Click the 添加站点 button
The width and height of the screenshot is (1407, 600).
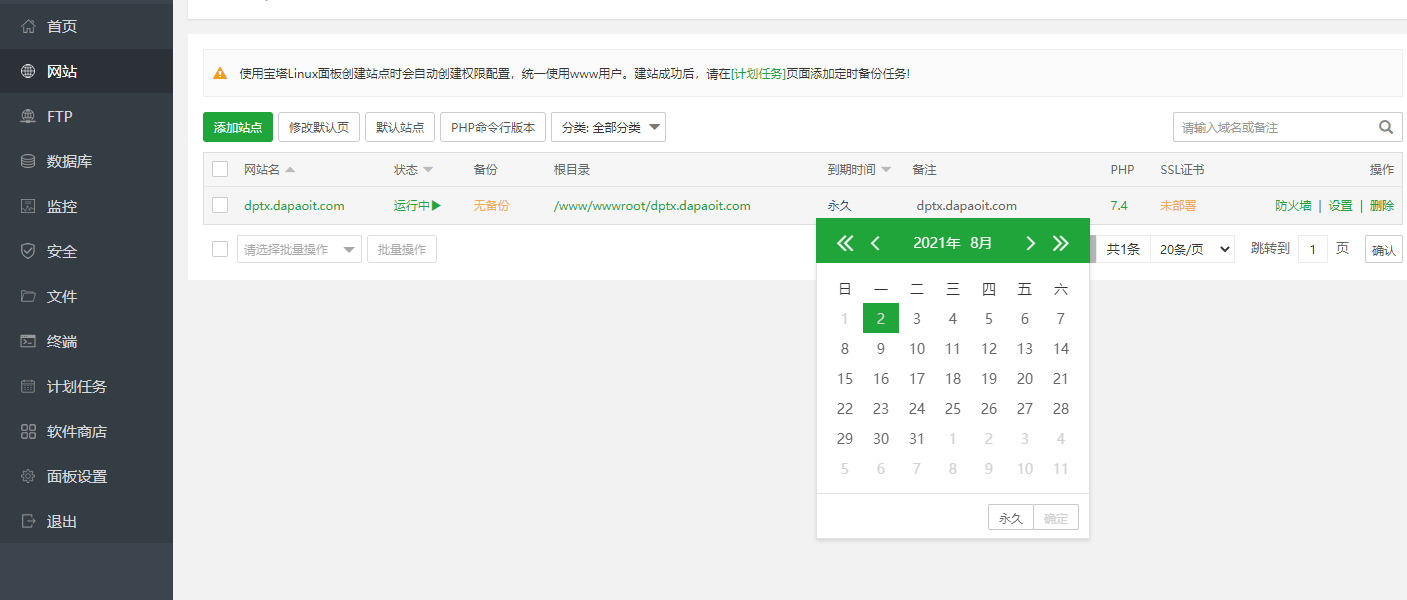pos(237,127)
